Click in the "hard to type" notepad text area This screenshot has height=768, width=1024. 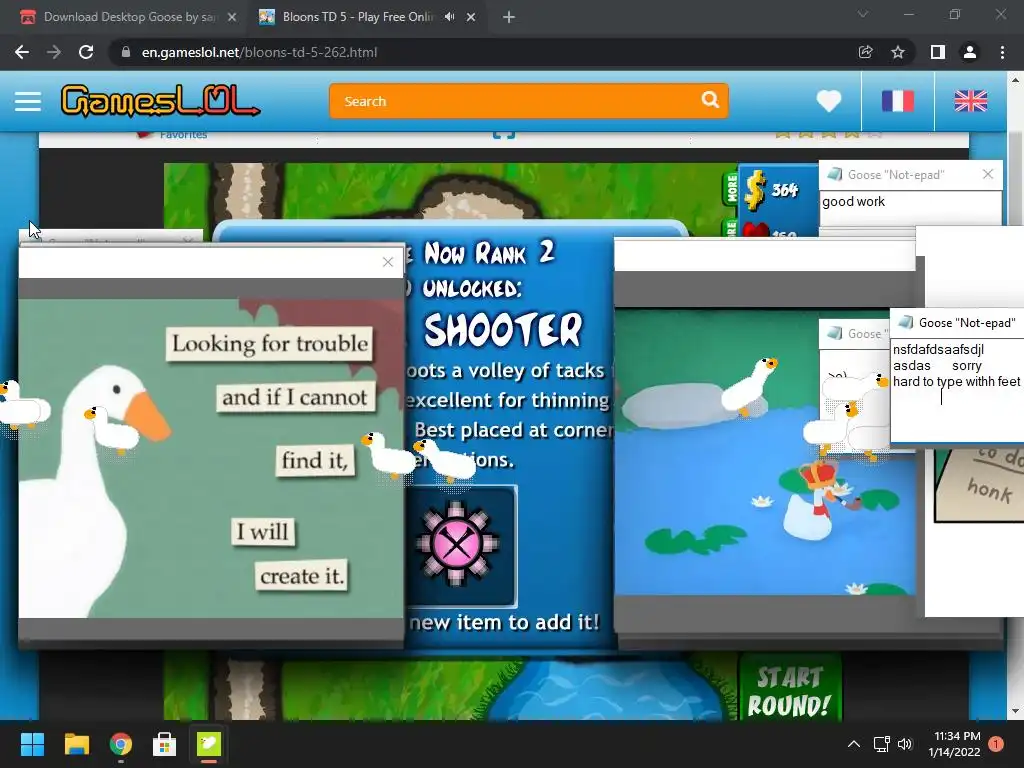[x=957, y=392]
